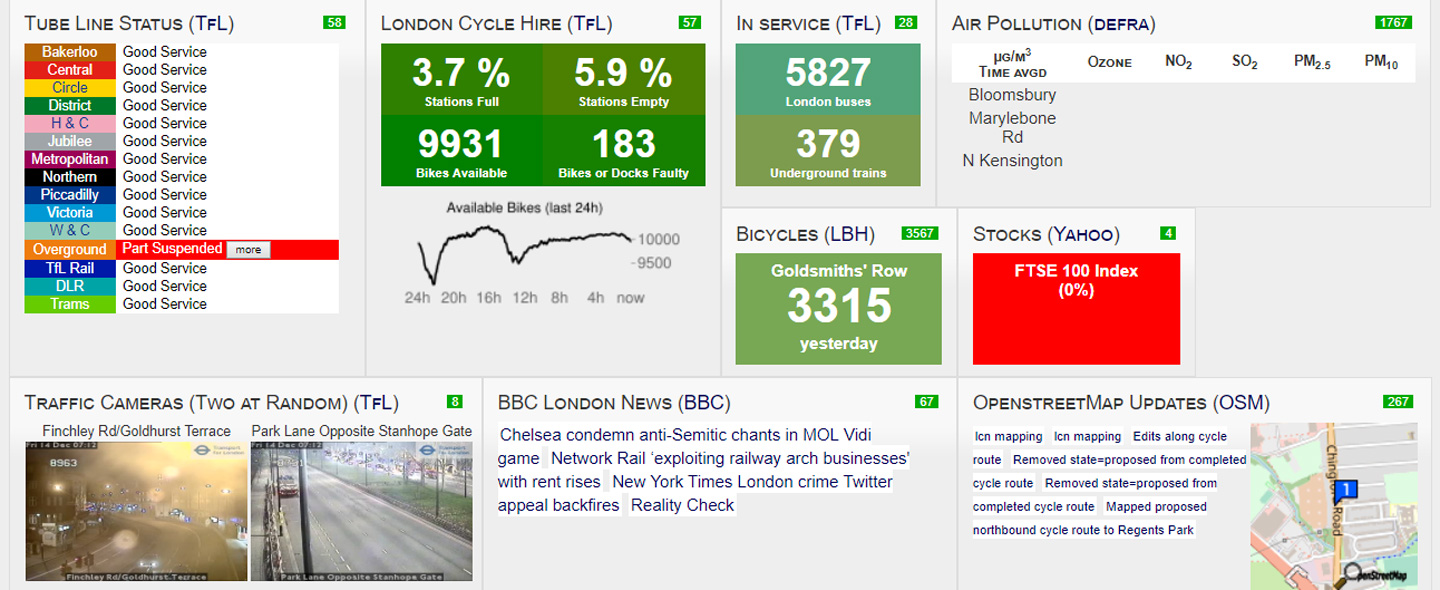
Task: Click the 3.7 % Stations Full tile
Action: pos(461,79)
